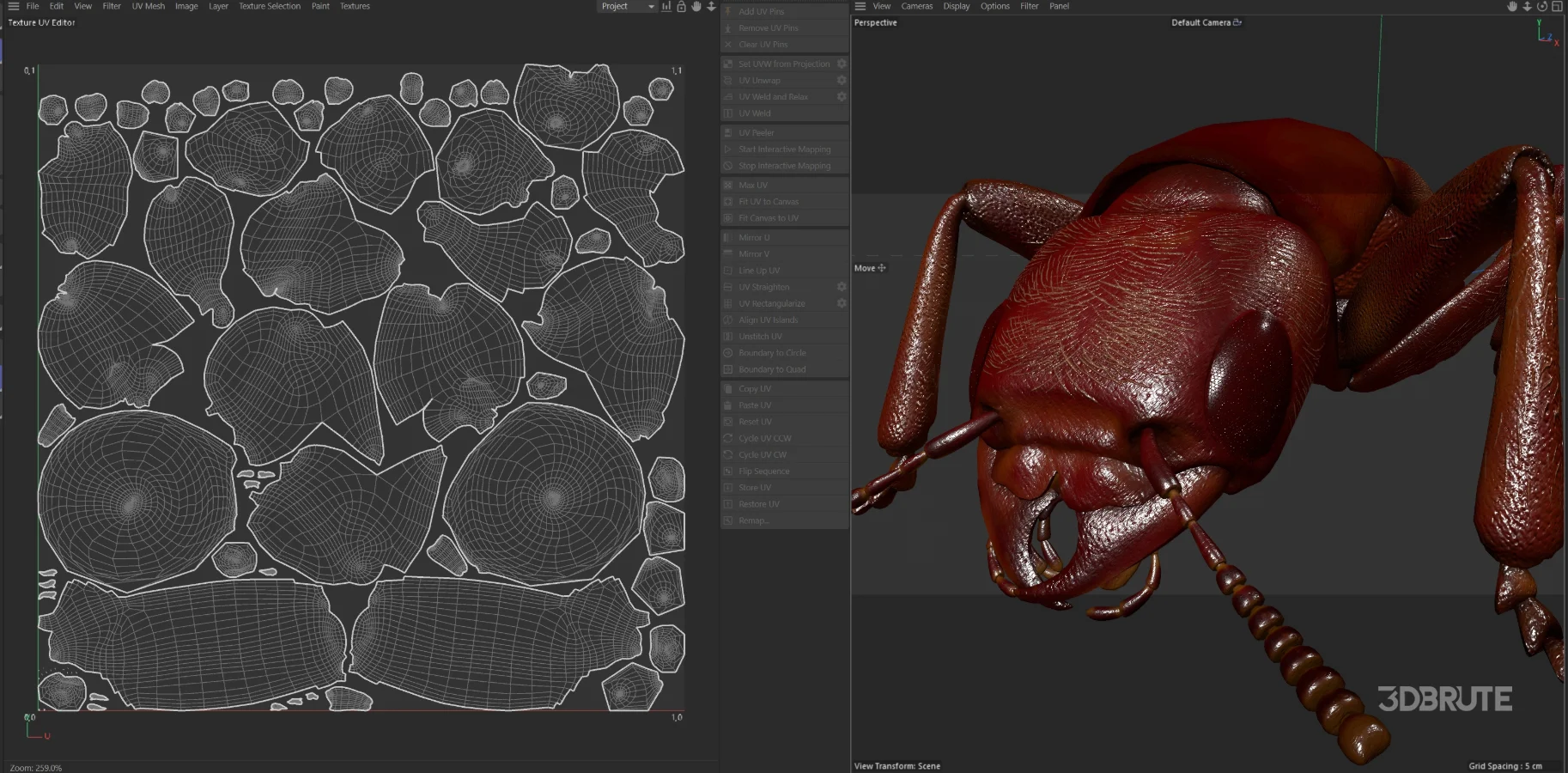Click the XYZ axis gizmo in viewport

1547,33
